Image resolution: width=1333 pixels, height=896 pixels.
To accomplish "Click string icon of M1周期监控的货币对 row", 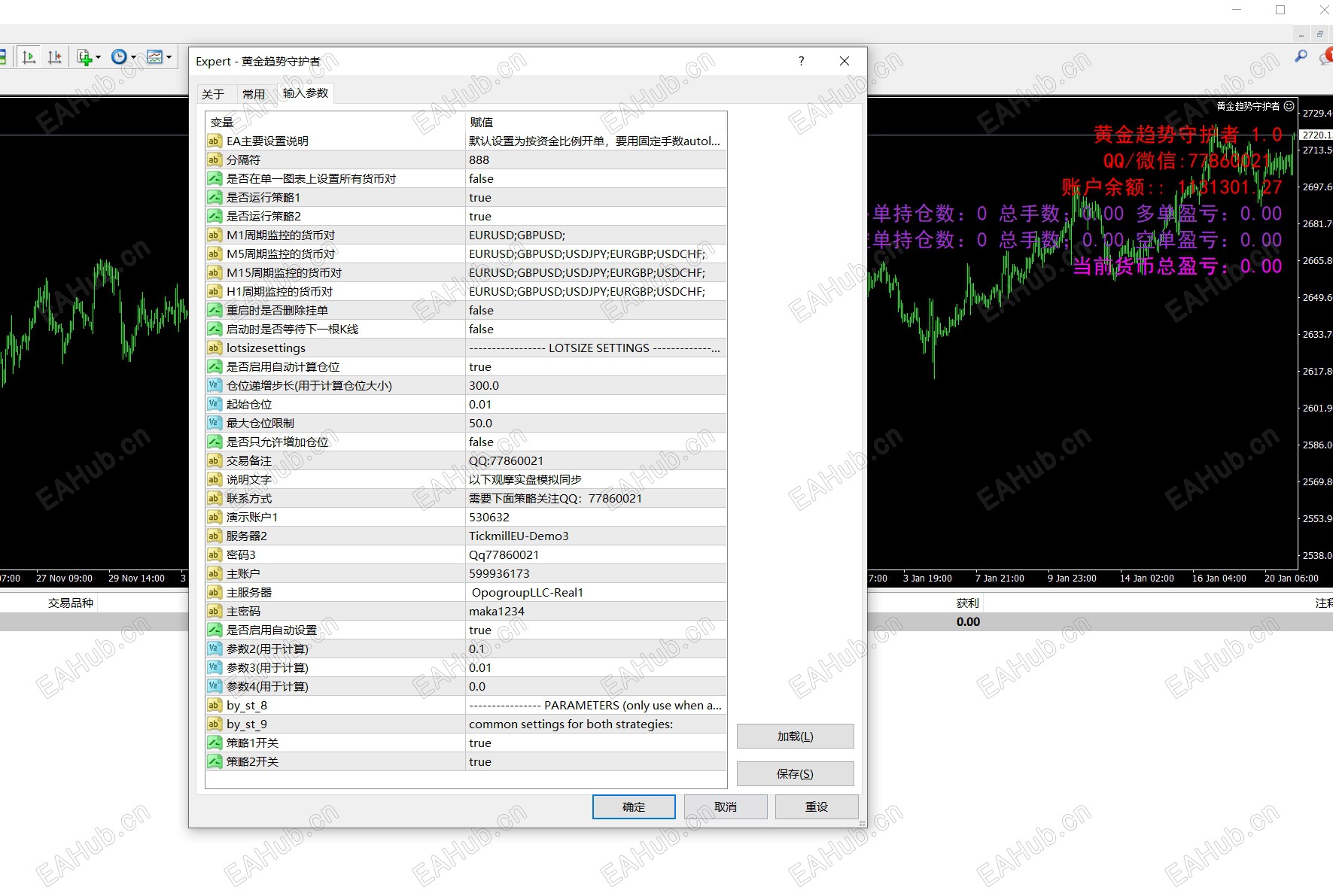I will coord(215,235).
